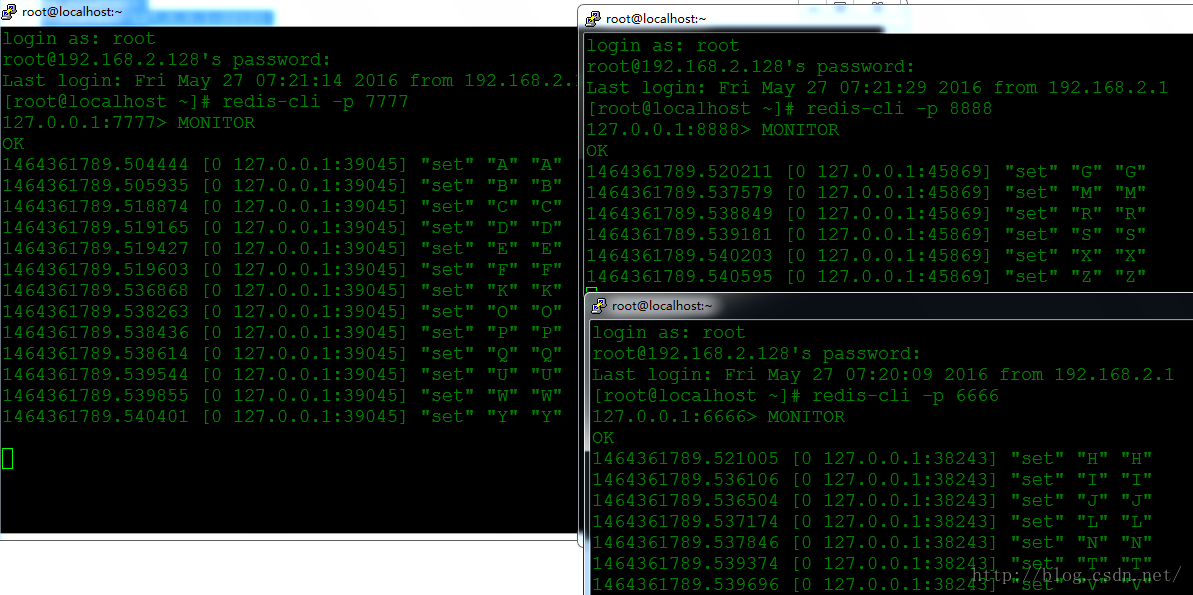1193x595 pixels.
Task: Click the password prompt line in 8888 window
Action: click(x=751, y=67)
